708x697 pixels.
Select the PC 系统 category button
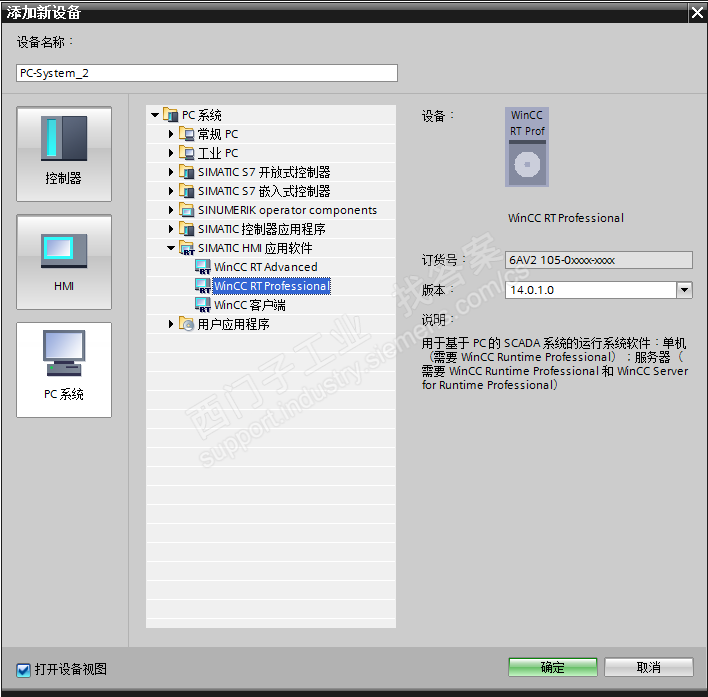click(64, 370)
